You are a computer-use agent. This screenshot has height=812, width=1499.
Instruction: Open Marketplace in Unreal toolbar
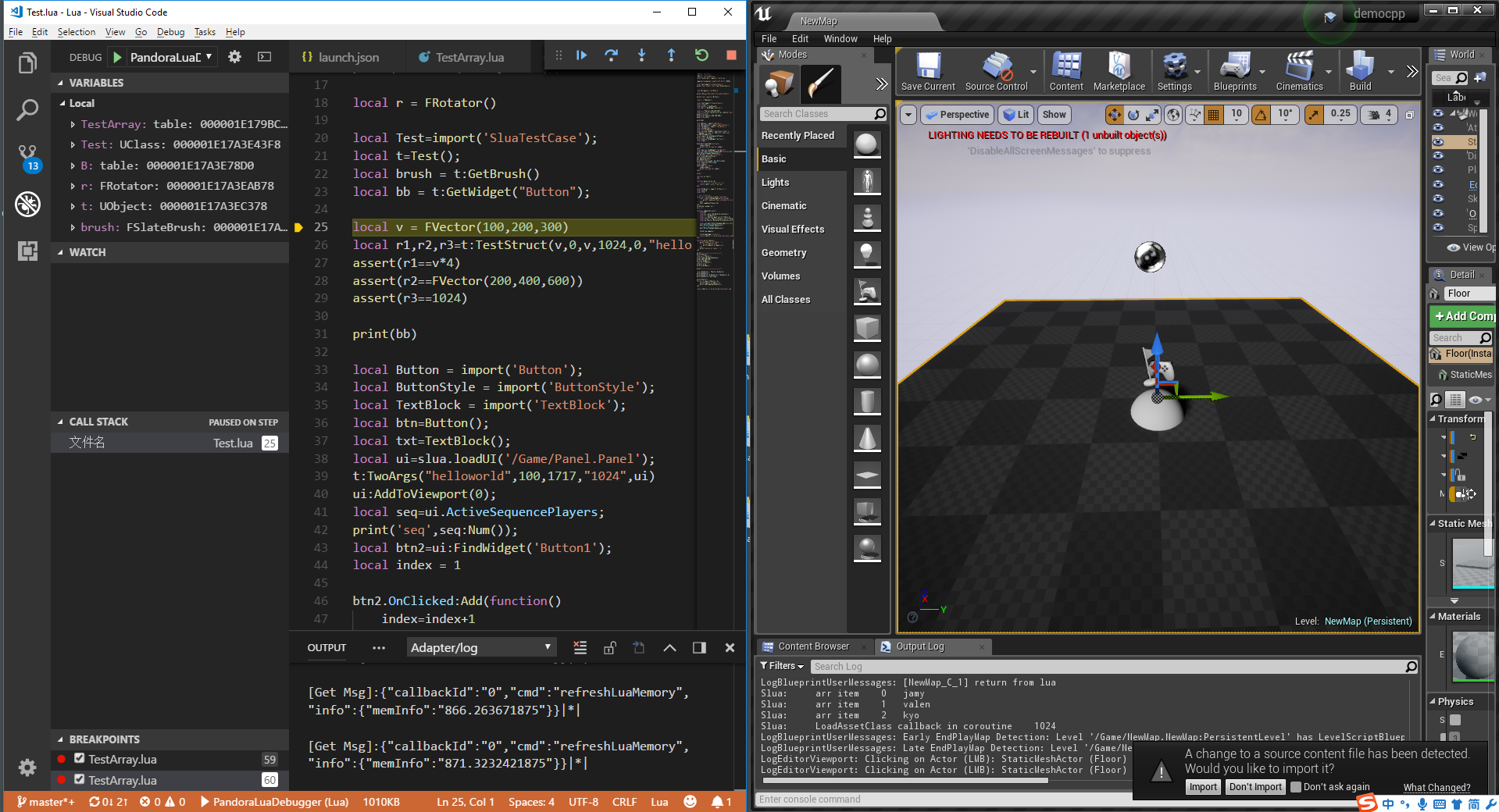pos(1119,71)
